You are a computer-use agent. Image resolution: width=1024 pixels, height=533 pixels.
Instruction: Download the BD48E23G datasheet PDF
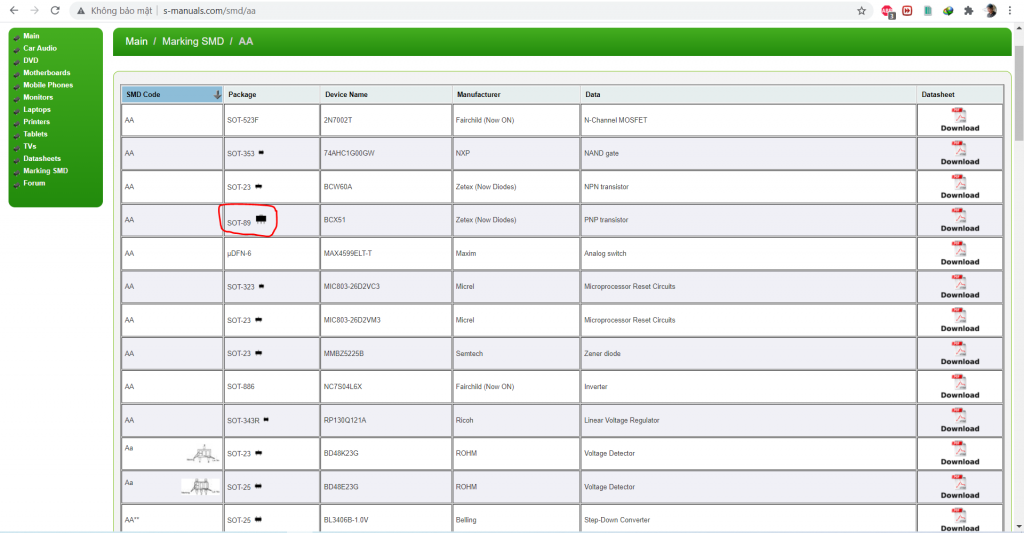coord(959,487)
